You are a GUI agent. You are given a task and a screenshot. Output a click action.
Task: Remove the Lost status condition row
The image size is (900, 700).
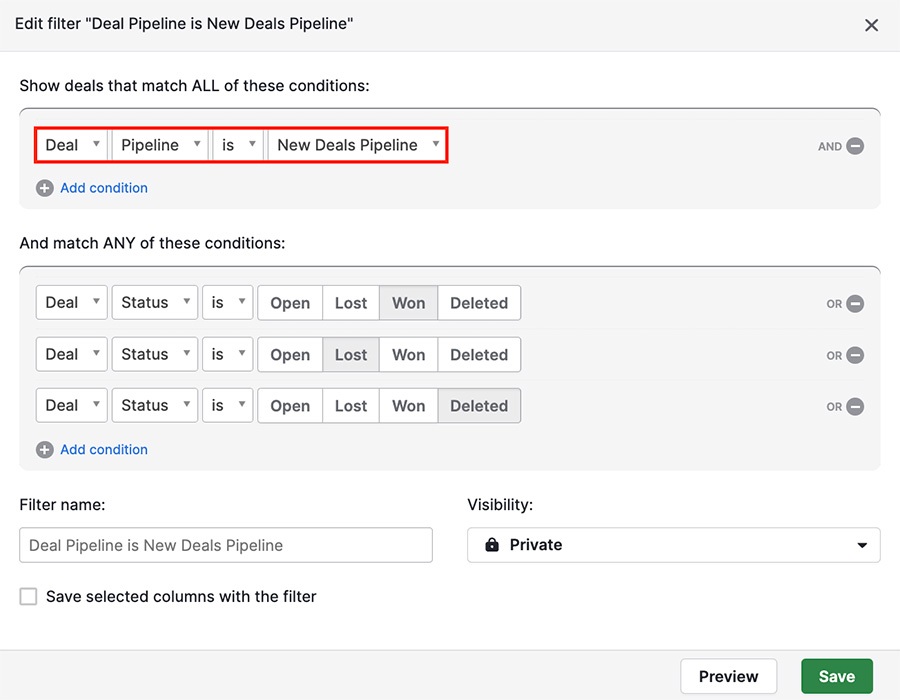tap(857, 355)
